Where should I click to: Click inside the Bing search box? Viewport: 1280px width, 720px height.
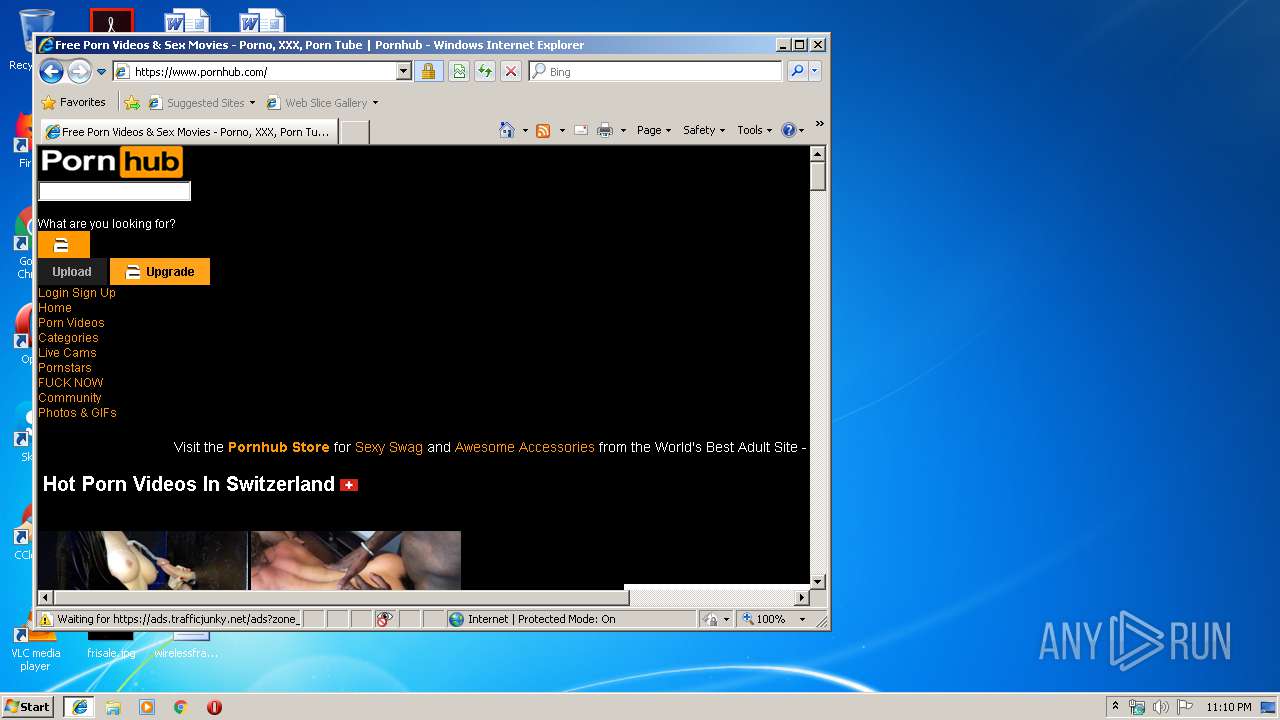(663, 72)
